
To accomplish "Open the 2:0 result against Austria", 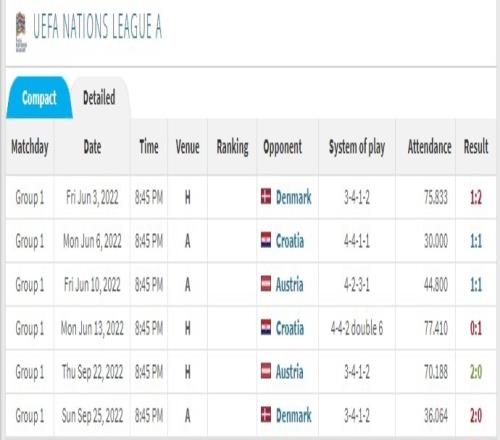I will pos(476,372).
